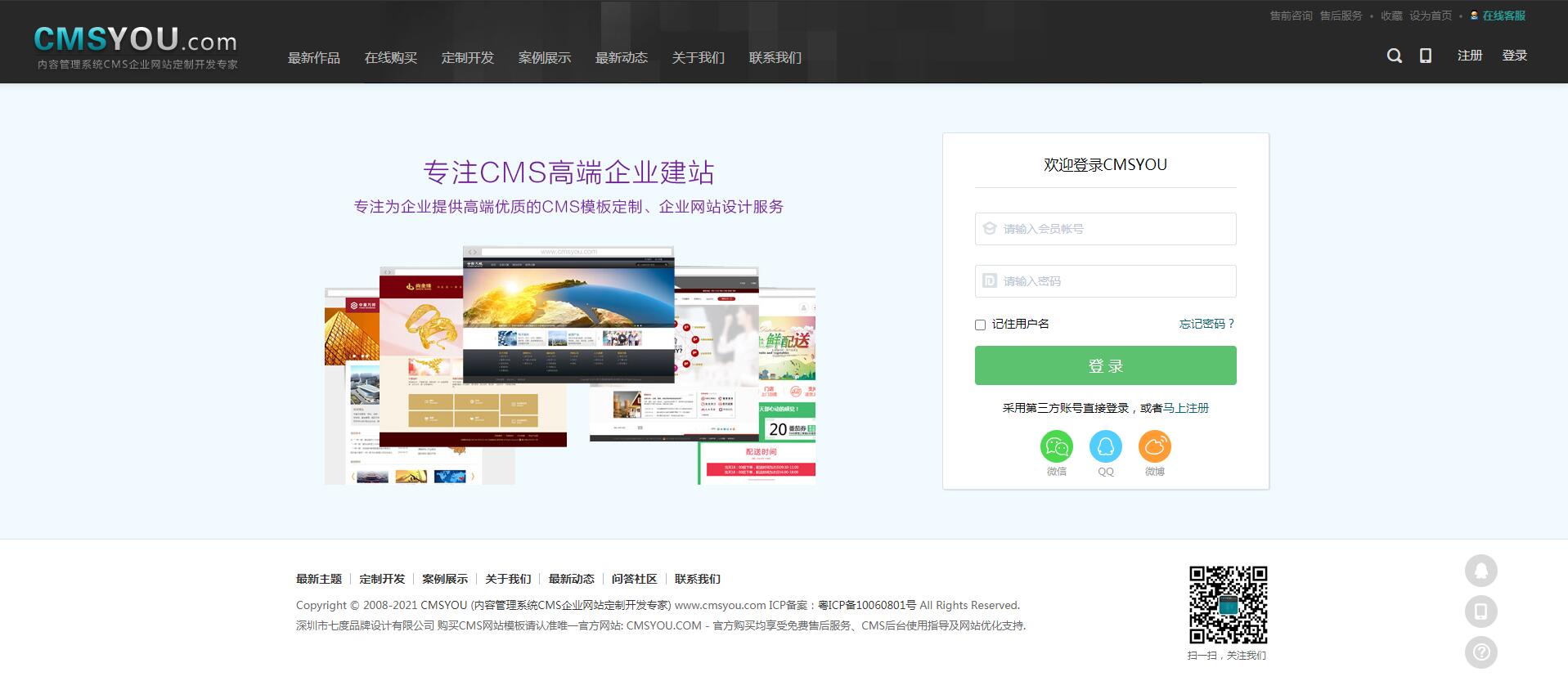The image size is (1568, 681).
Task: Go to 定制开发 nav item
Action: [x=468, y=57]
